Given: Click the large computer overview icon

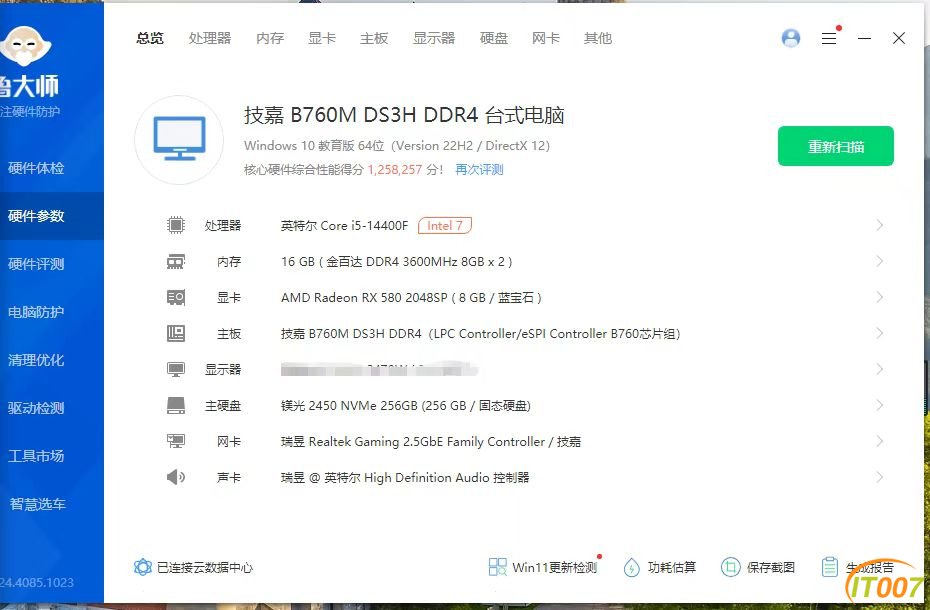Looking at the screenshot, I should 179,139.
